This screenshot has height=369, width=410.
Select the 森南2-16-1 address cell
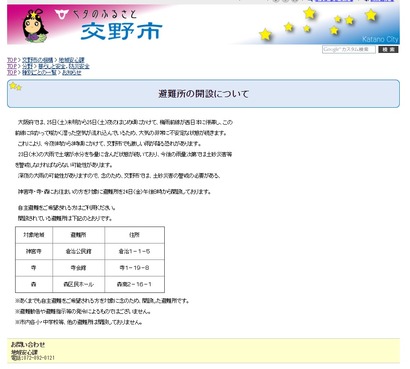tap(135, 284)
